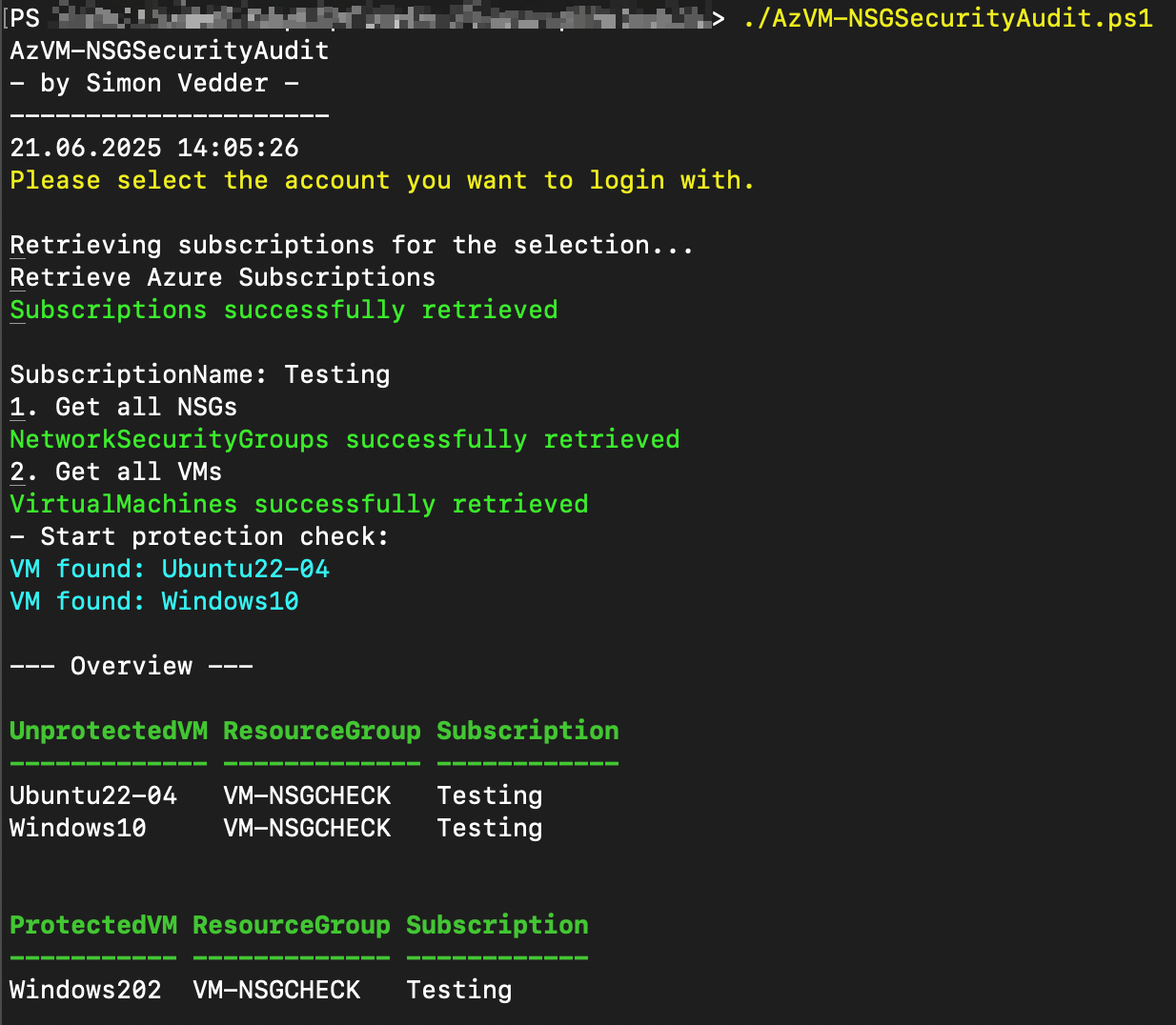
Task: Click the Windows202 cell in ProtectedVM table
Action: pos(86,990)
